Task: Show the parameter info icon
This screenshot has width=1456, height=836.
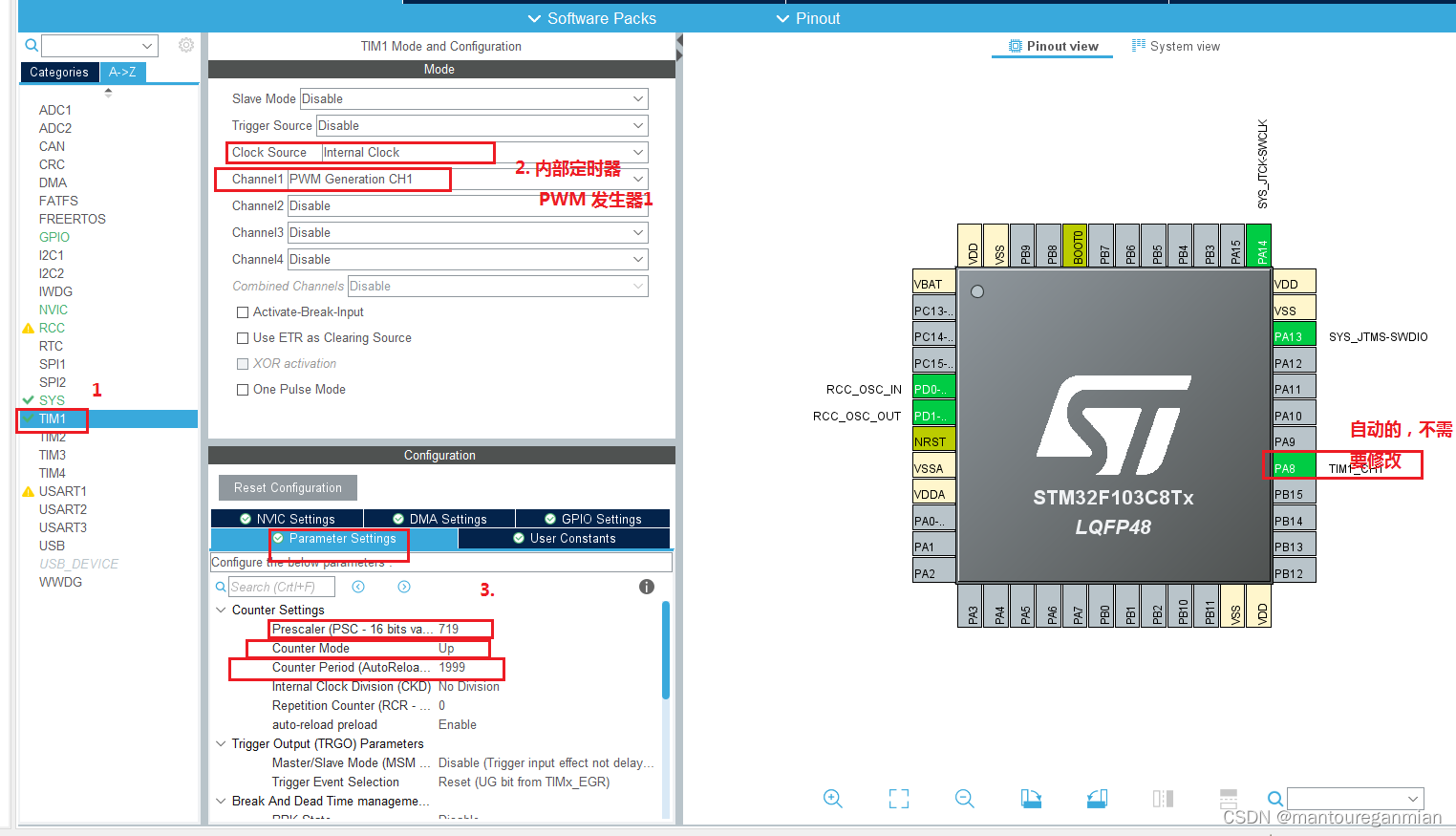Action: pos(647,587)
